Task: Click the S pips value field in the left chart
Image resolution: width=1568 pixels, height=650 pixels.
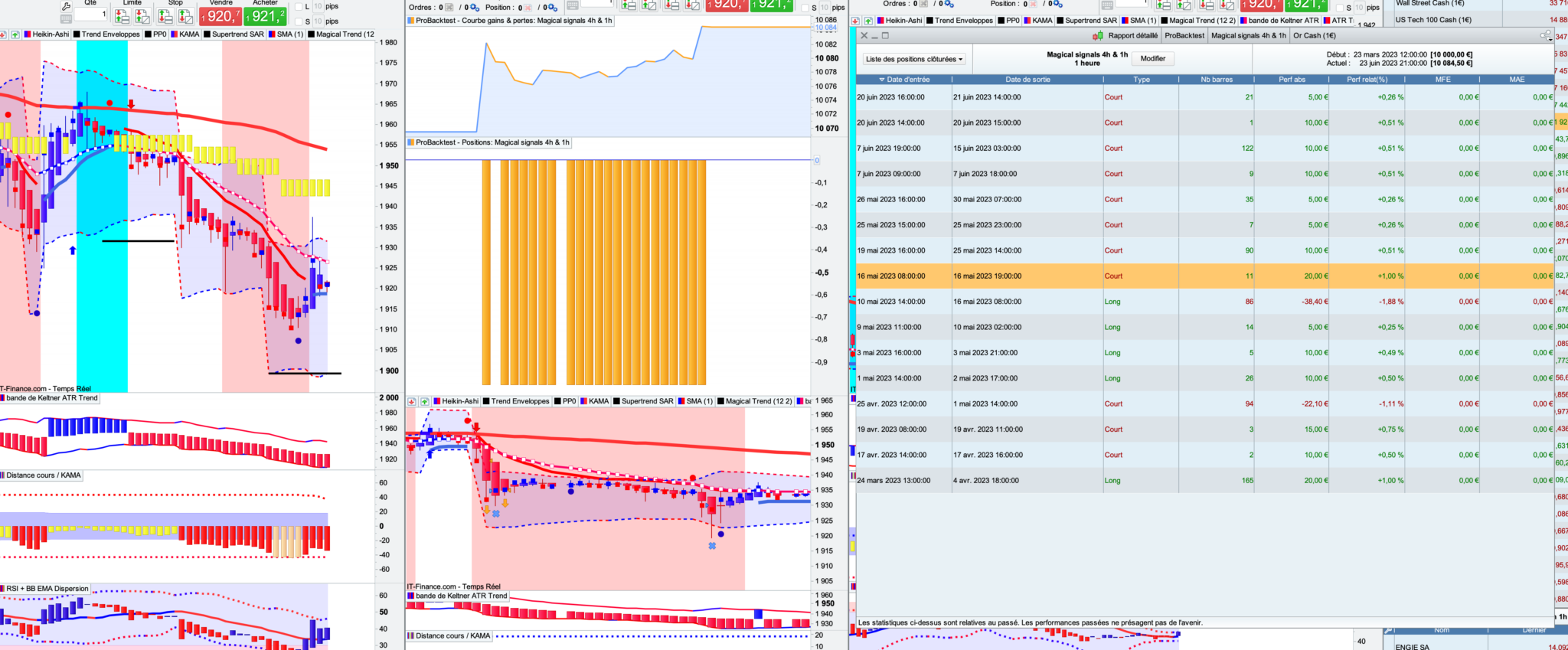Action: (318, 21)
